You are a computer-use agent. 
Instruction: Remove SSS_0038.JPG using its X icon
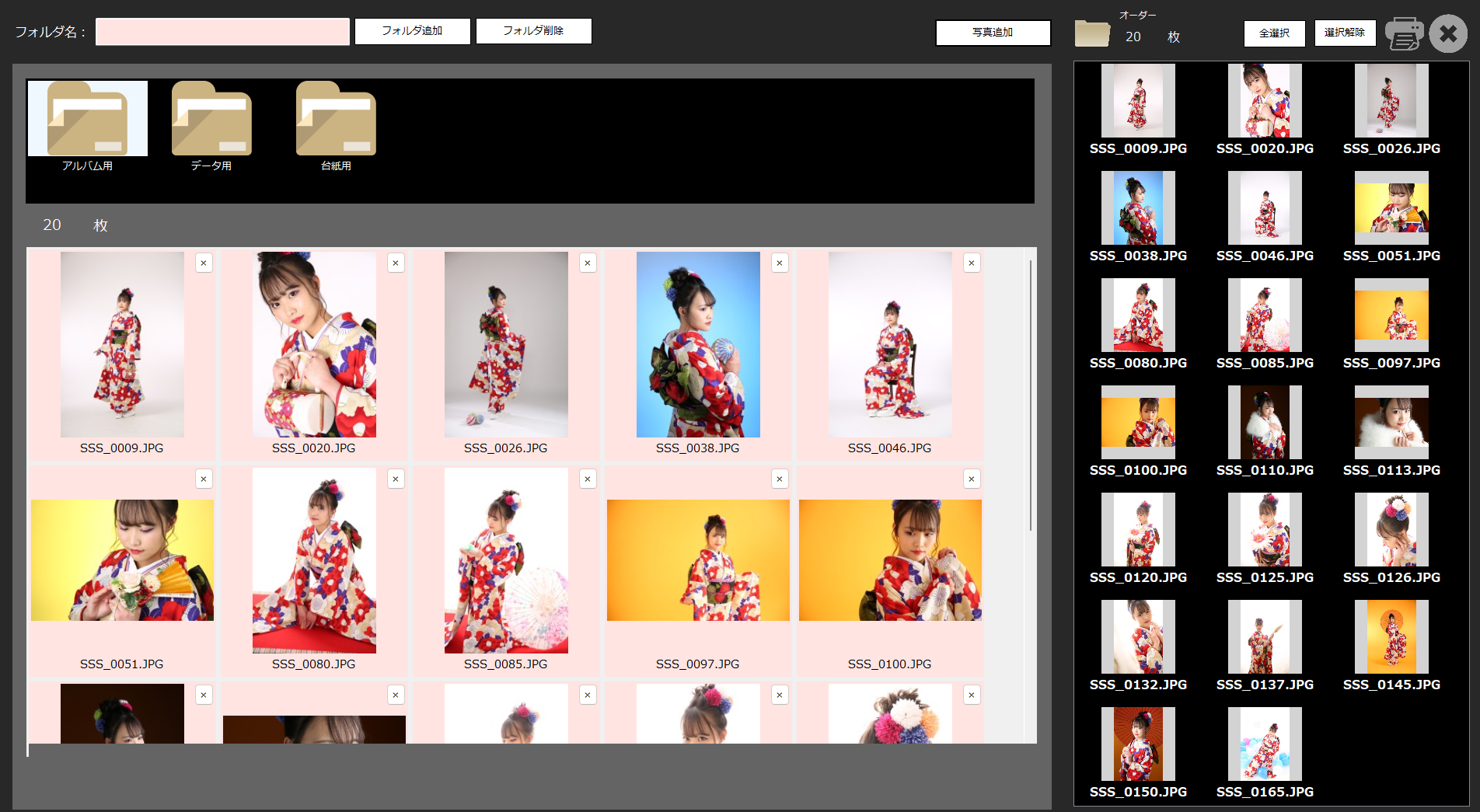click(x=780, y=263)
